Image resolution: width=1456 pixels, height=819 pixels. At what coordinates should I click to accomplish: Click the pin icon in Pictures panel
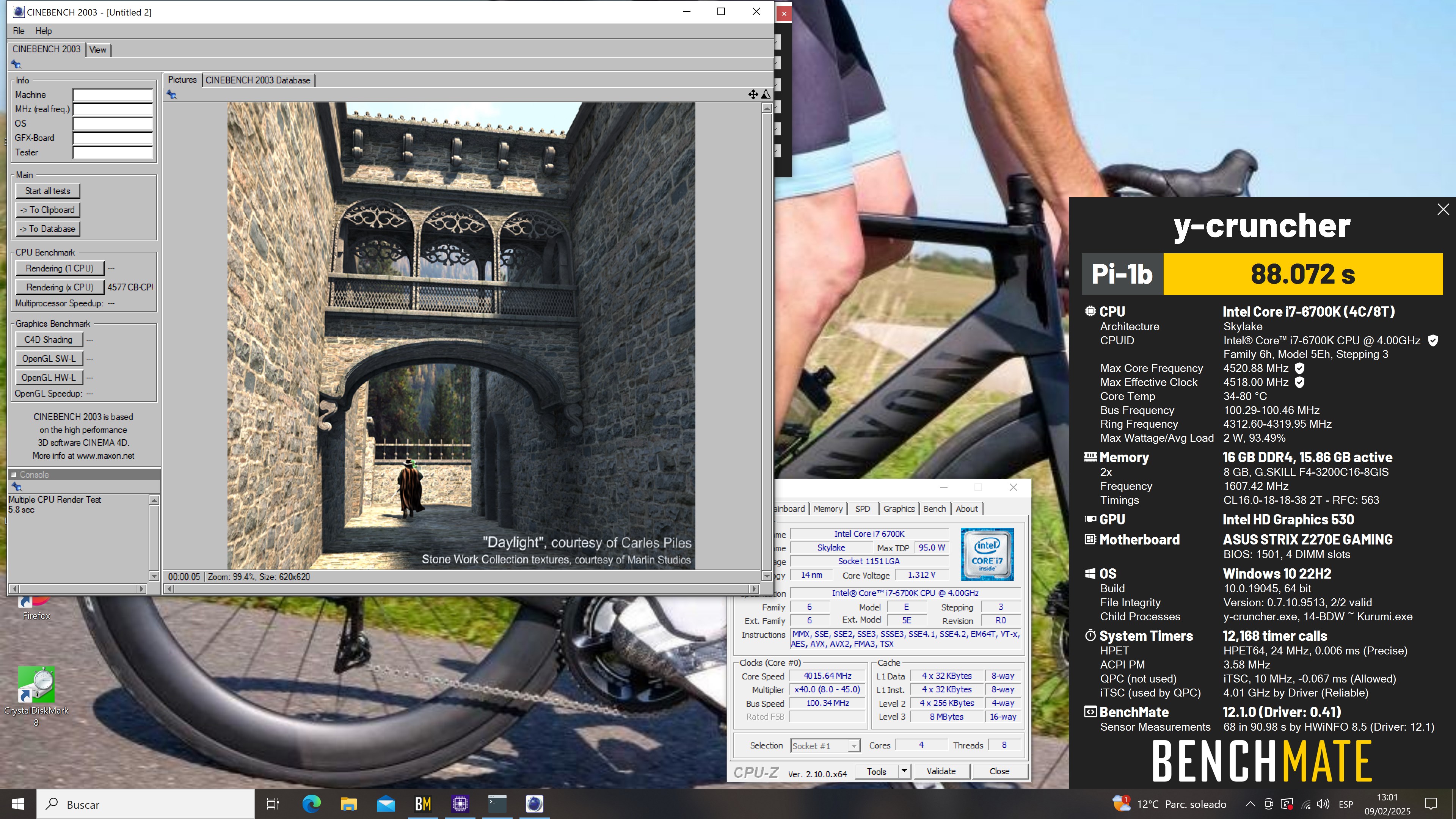click(x=172, y=95)
